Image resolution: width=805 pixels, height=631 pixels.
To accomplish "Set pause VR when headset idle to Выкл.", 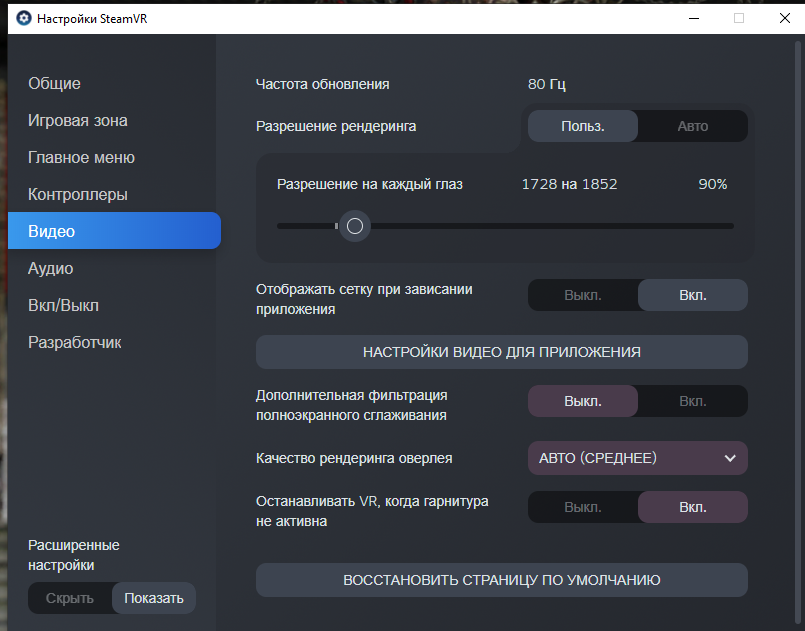I will coord(583,507).
